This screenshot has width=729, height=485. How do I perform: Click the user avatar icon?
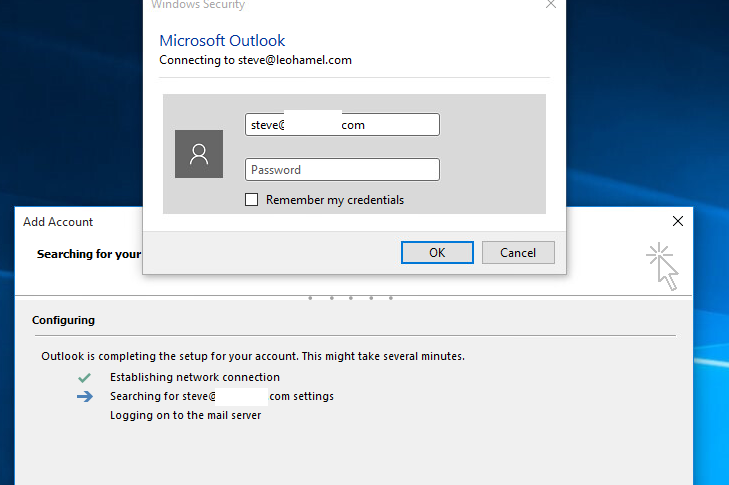(199, 154)
